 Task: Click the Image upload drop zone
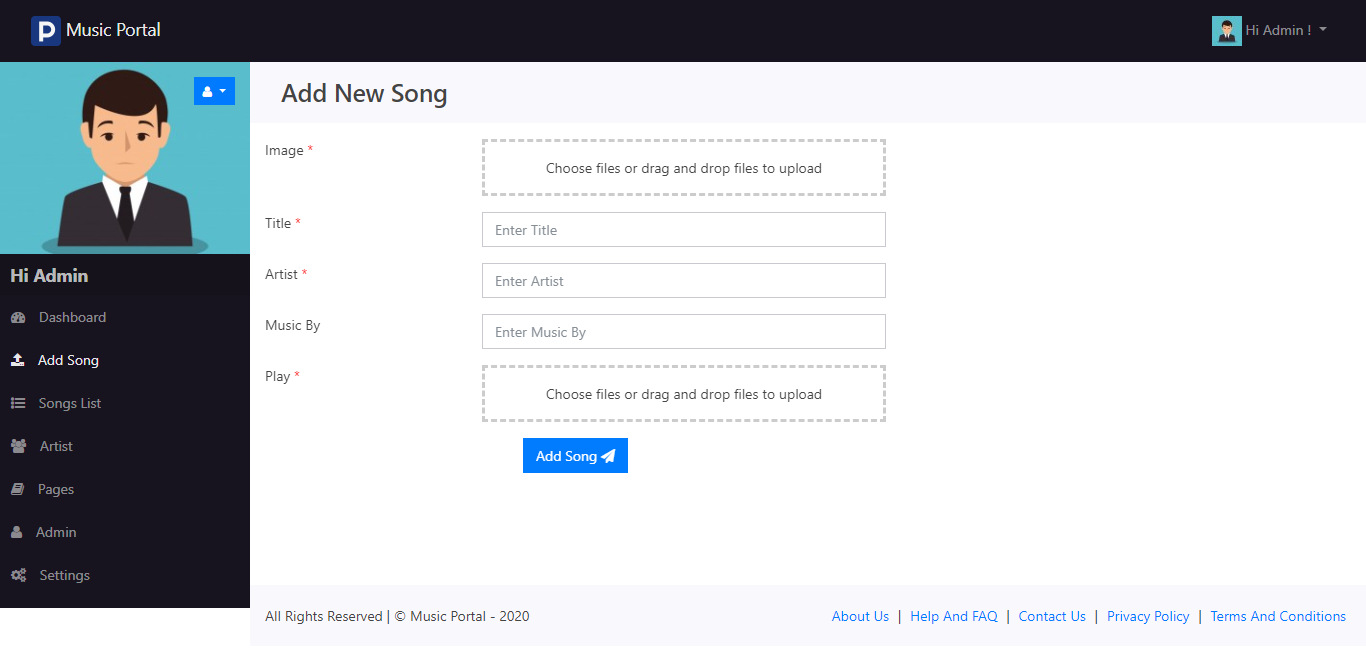[x=683, y=167]
